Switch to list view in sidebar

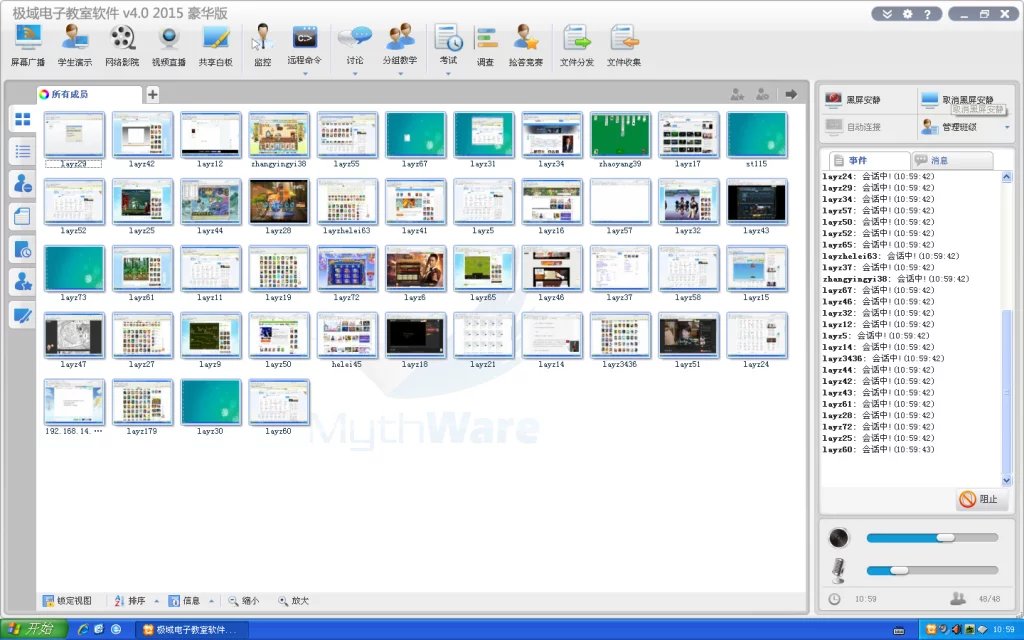(23, 152)
